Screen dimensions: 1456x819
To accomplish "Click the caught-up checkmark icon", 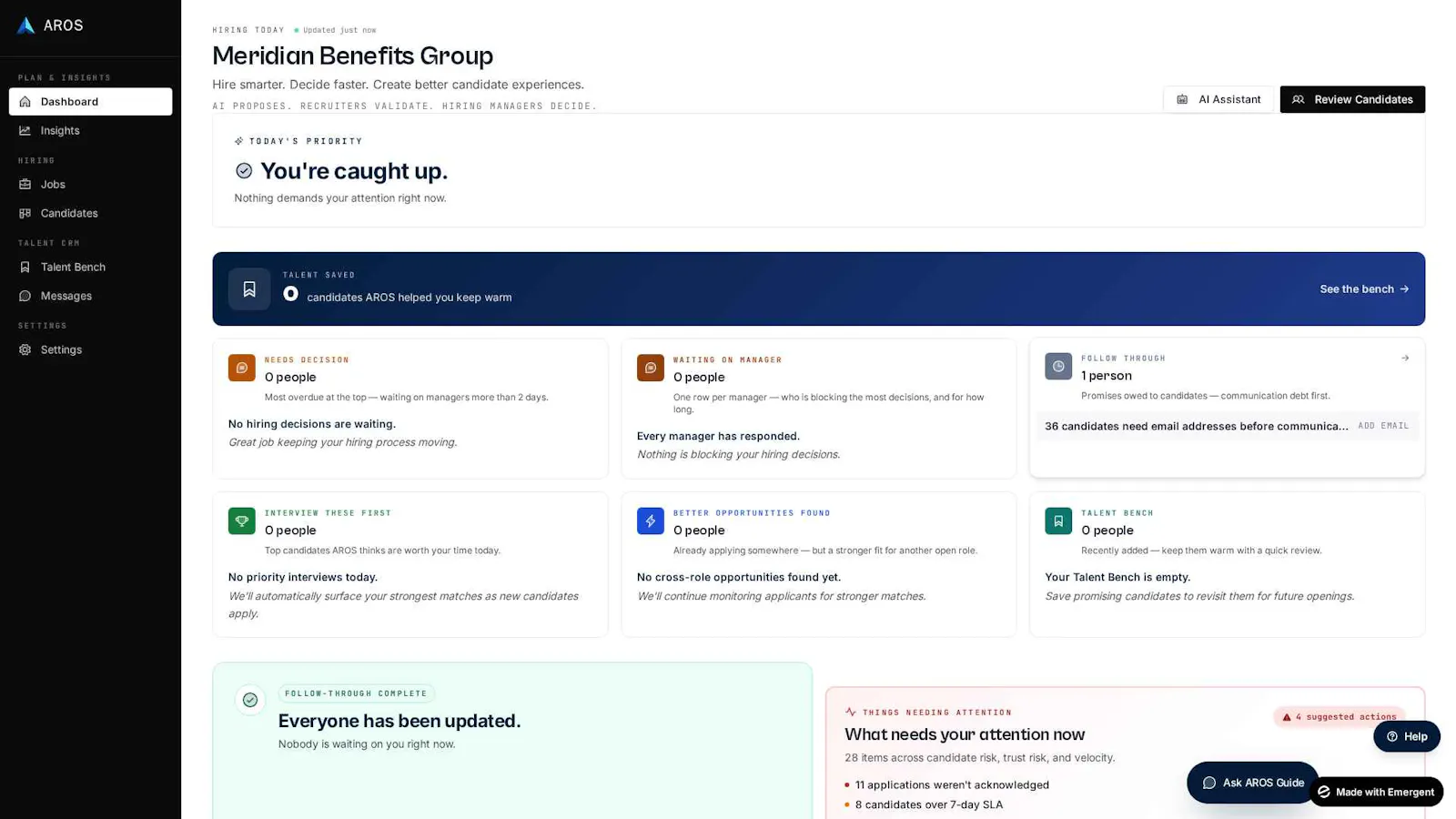I will click(x=244, y=171).
